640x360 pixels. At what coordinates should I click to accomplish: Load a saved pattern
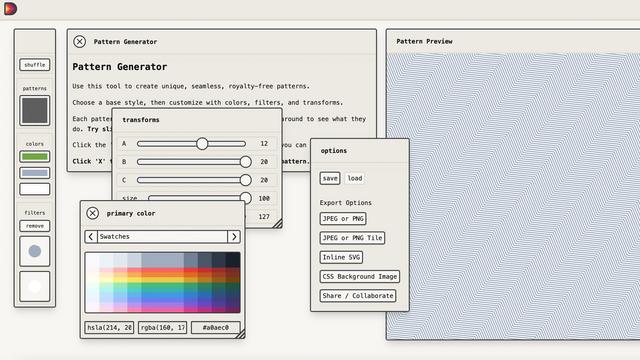tap(355, 178)
